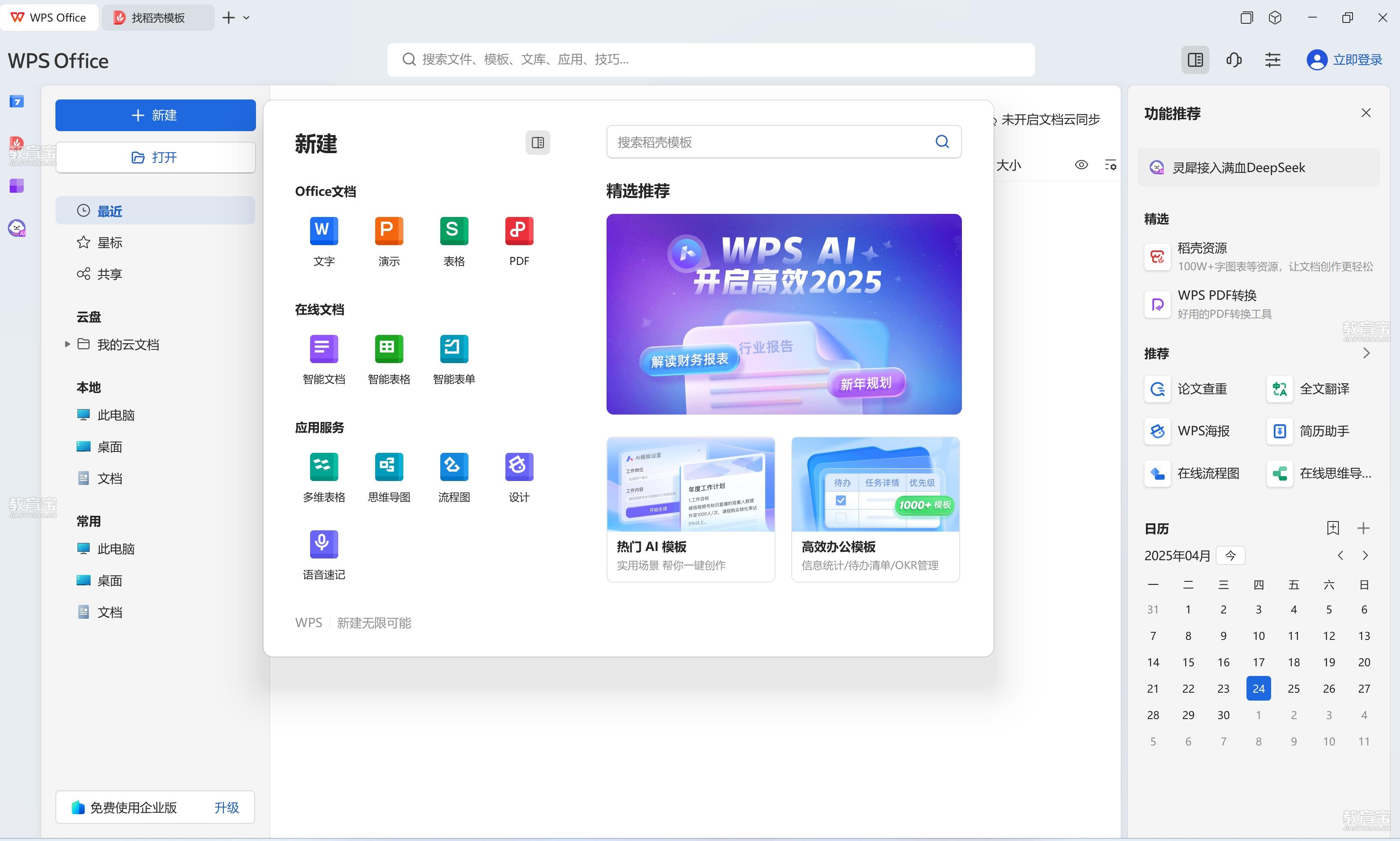The width and height of the screenshot is (1400, 841).
Task: Open the settings sliders icon in header
Action: coord(1272,59)
